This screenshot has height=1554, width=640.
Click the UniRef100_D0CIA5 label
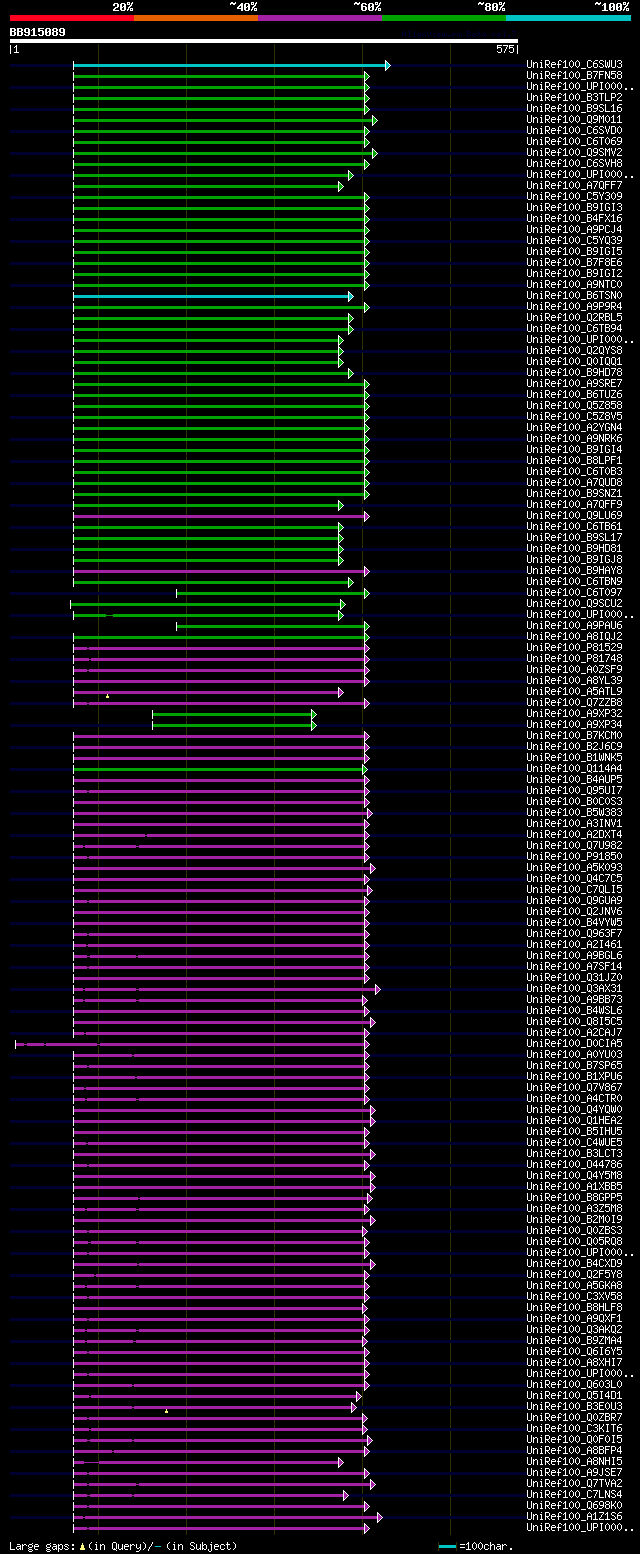point(574,1043)
